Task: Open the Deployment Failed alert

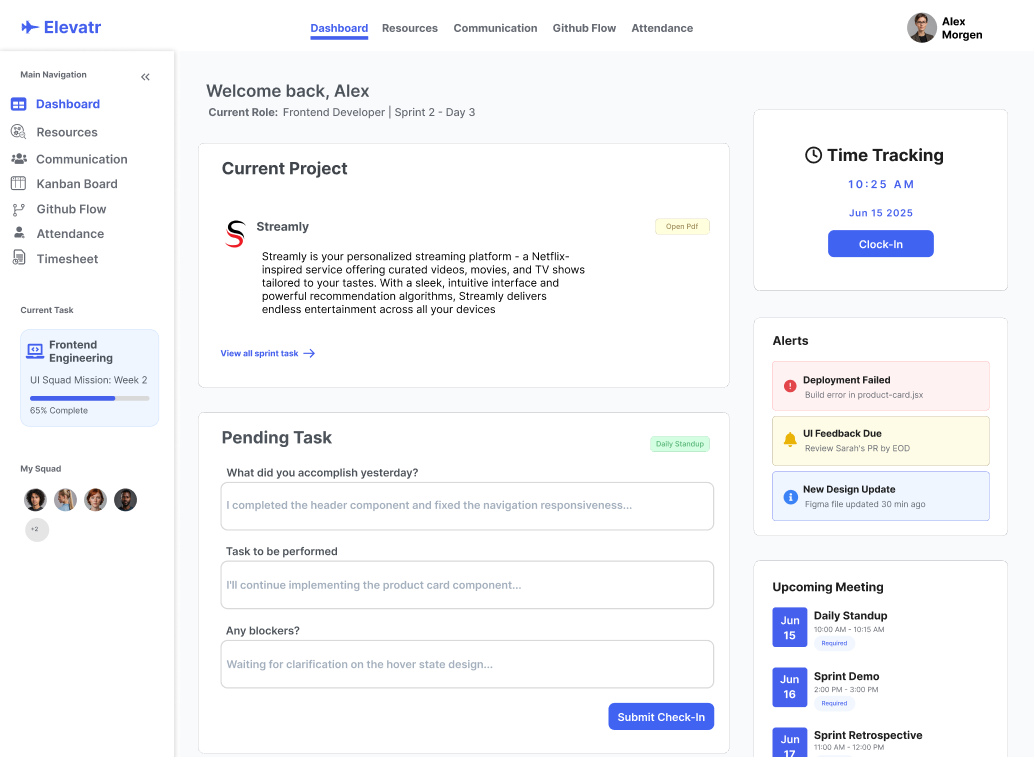Action: [x=880, y=386]
